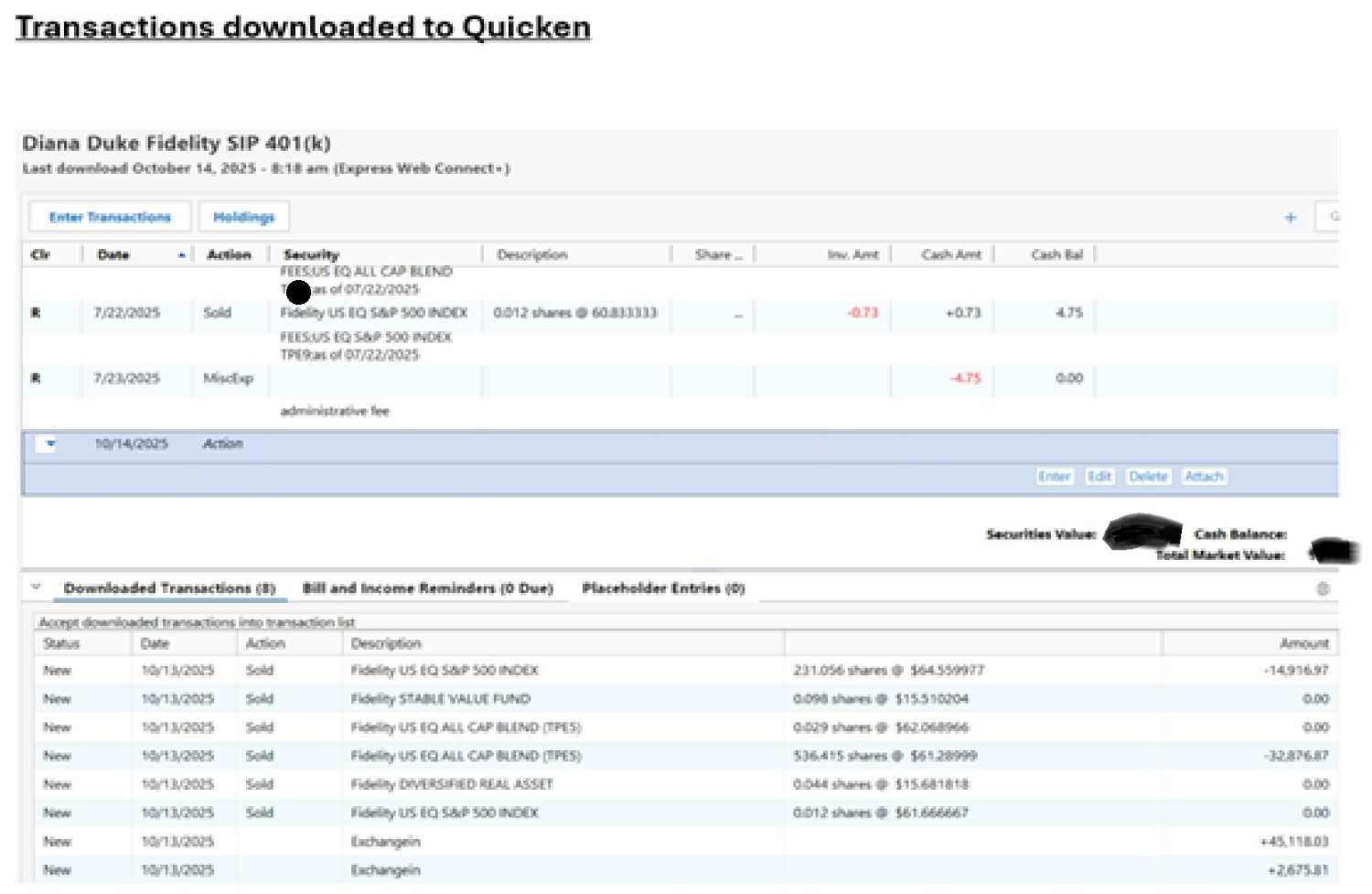The width and height of the screenshot is (1372, 894).
Task: Click '0.012 shares @ 60.833333' description
Action: tap(575, 313)
